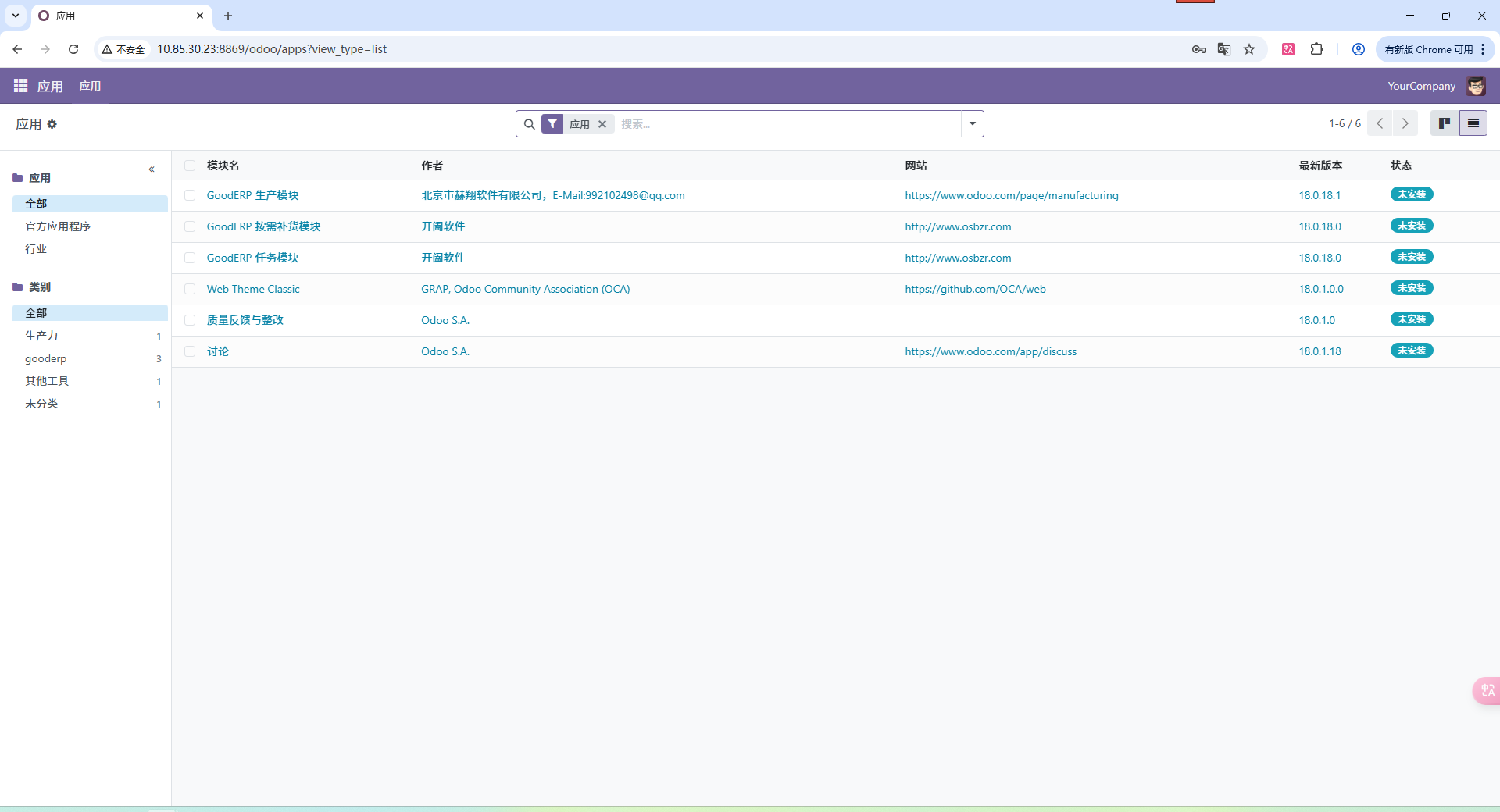Sort by 网站 column header
This screenshot has height=812, width=1500.
pyautogui.click(x=916, y=166)
